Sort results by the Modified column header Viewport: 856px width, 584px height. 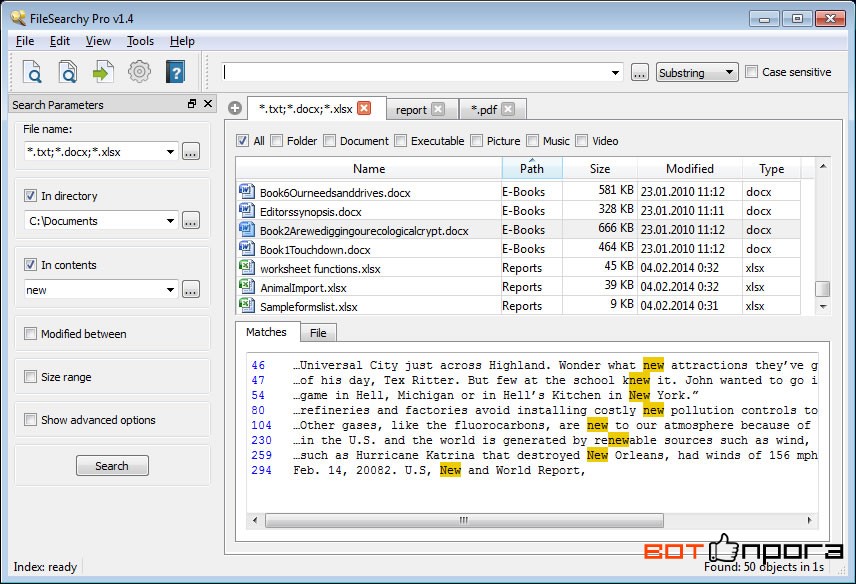(x=689, y=169)
